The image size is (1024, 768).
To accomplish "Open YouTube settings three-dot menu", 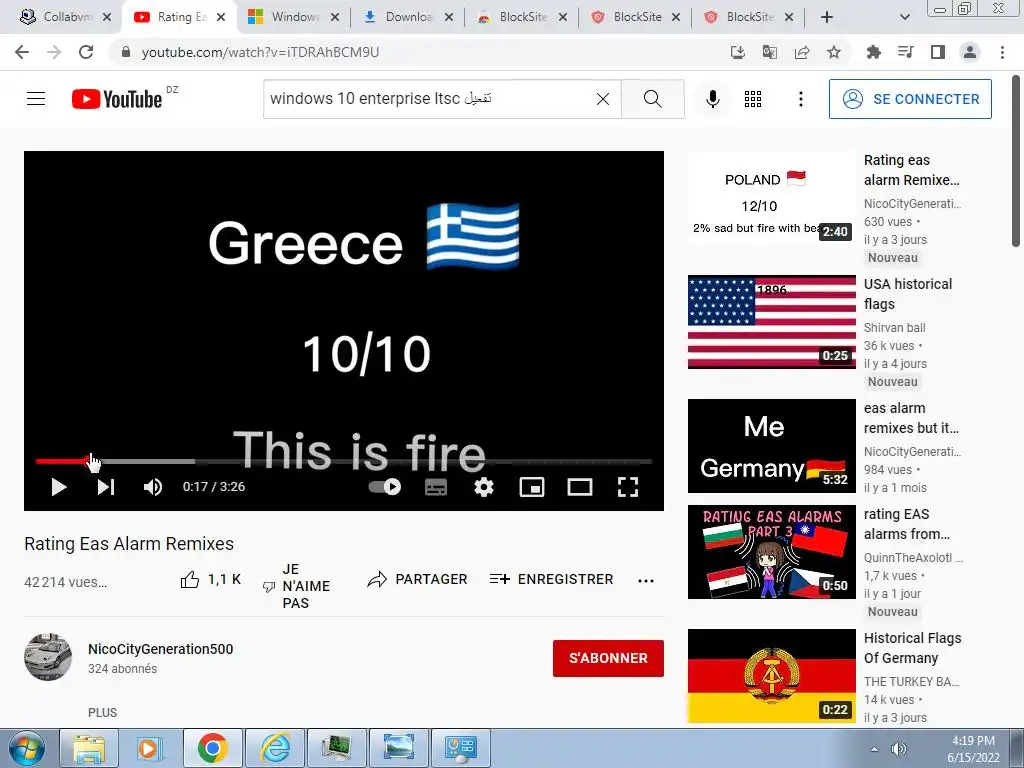I will [801, 99].
